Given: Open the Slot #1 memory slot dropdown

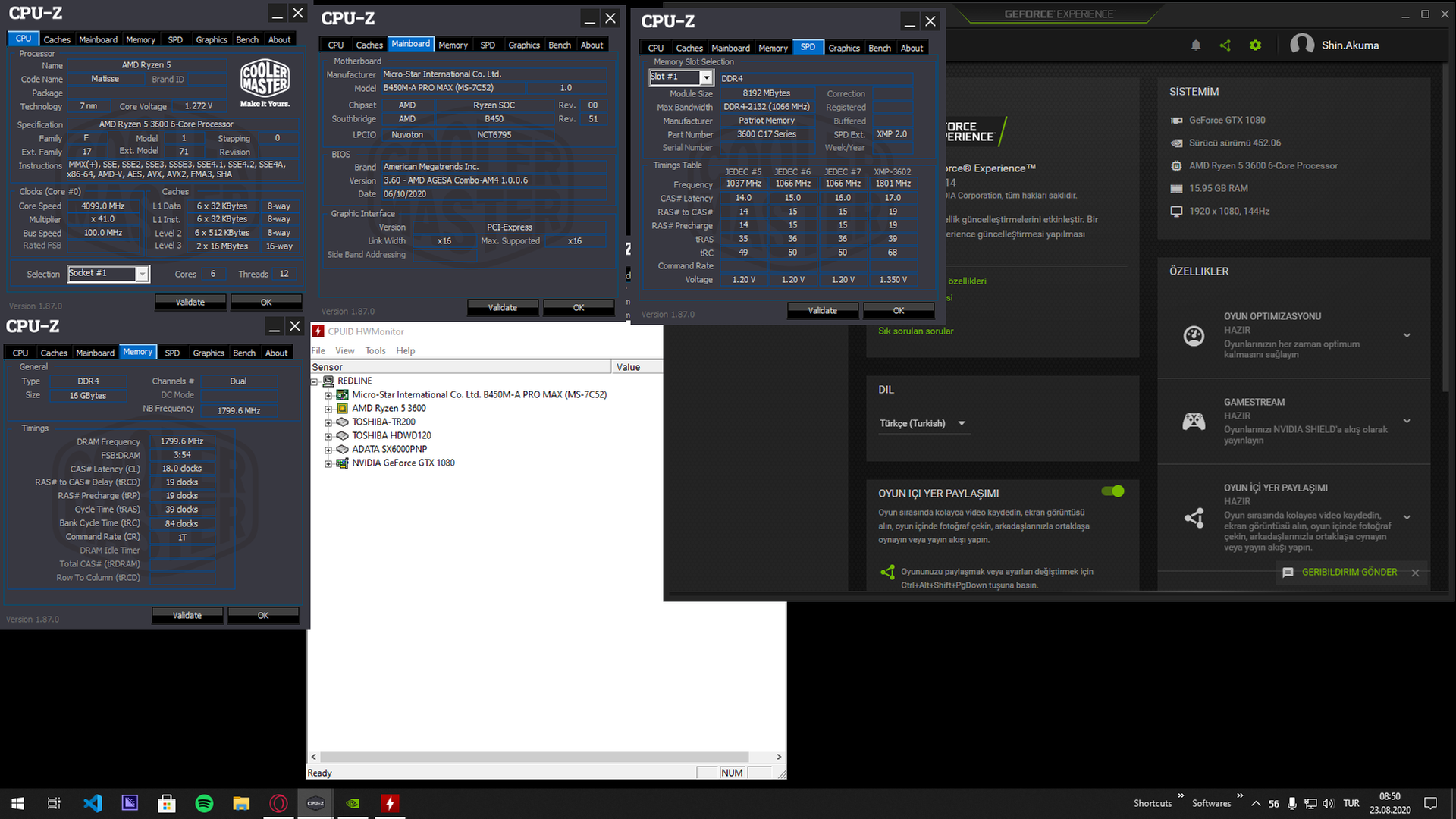Looking at the screenshot, I should point(706,77).
